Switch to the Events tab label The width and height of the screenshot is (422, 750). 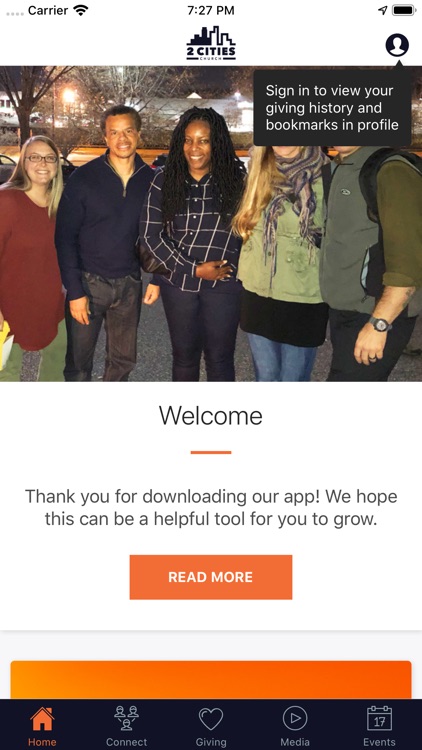tap(379, 742)
